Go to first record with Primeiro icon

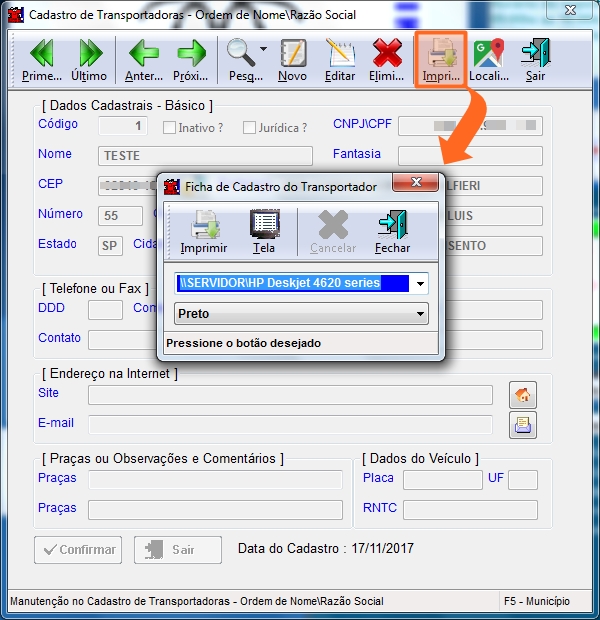click(x=41, y=59)
